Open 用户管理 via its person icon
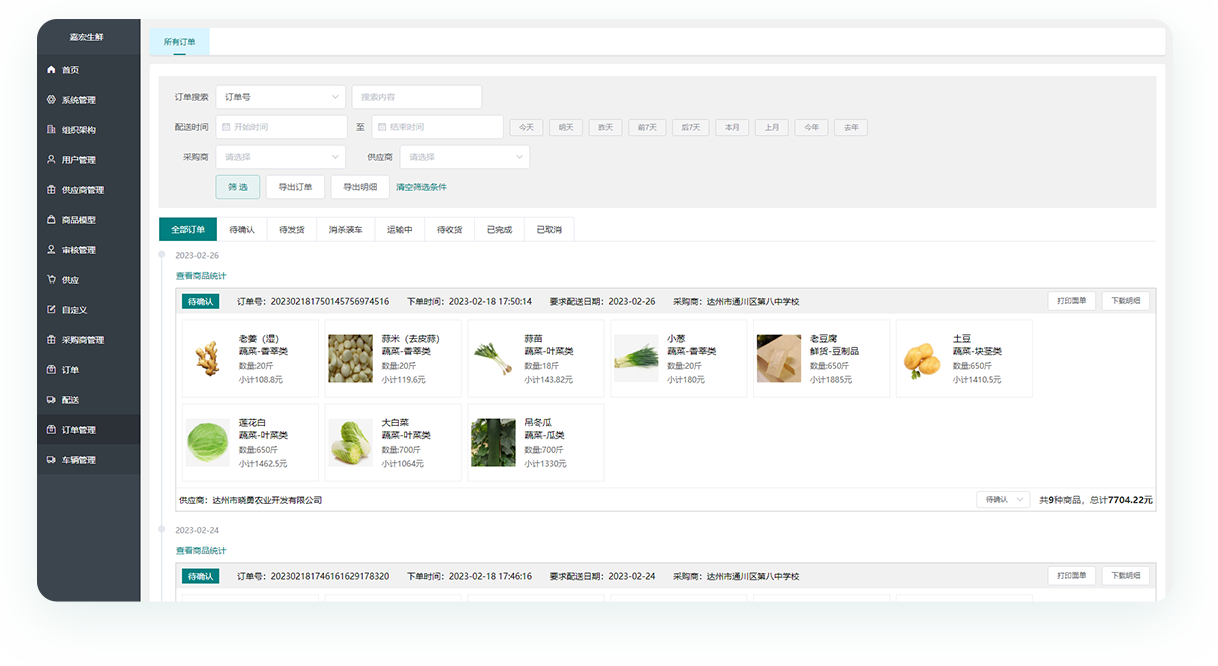 click(51, 160)
